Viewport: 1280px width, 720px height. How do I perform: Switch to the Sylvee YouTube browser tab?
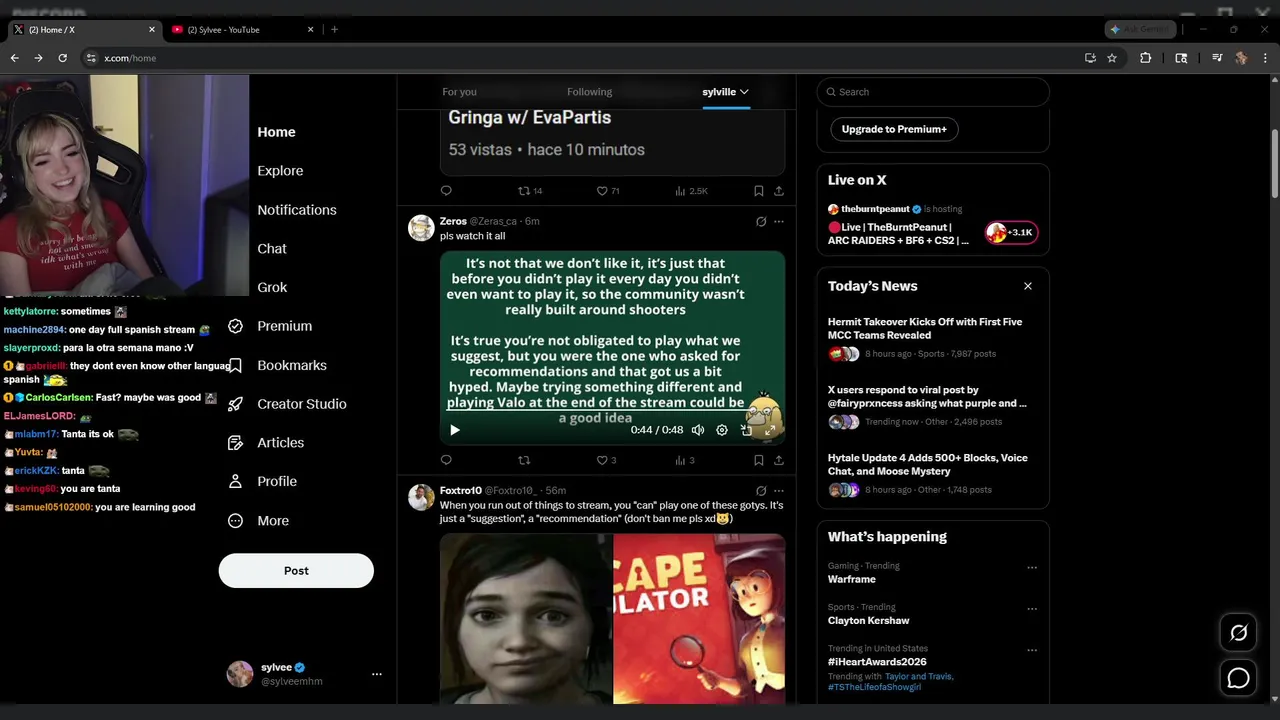pyautogui.click(x=240, y=30)
